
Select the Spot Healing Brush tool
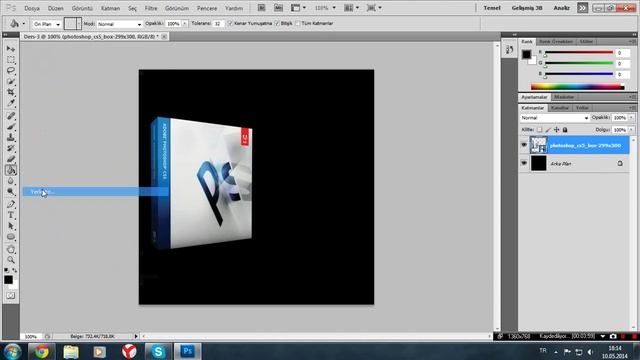[x=11, y=116]
